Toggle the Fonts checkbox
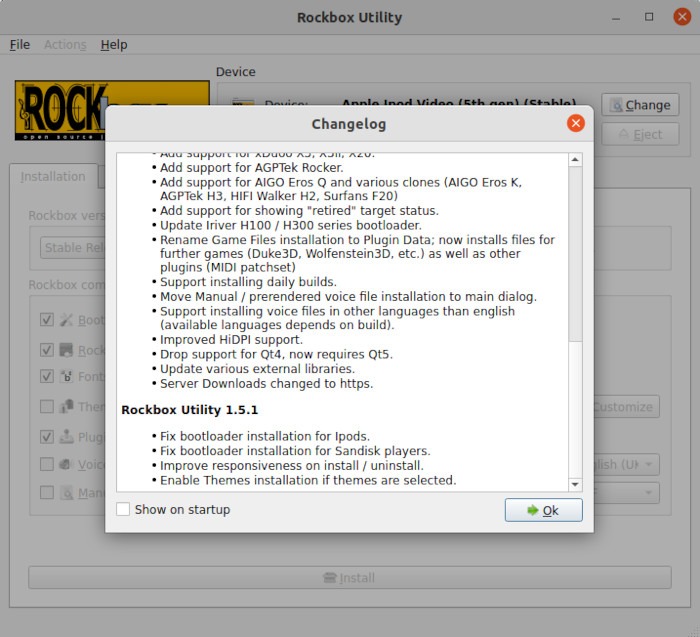The width and height of the screenshot is (700, 637). 47,376
